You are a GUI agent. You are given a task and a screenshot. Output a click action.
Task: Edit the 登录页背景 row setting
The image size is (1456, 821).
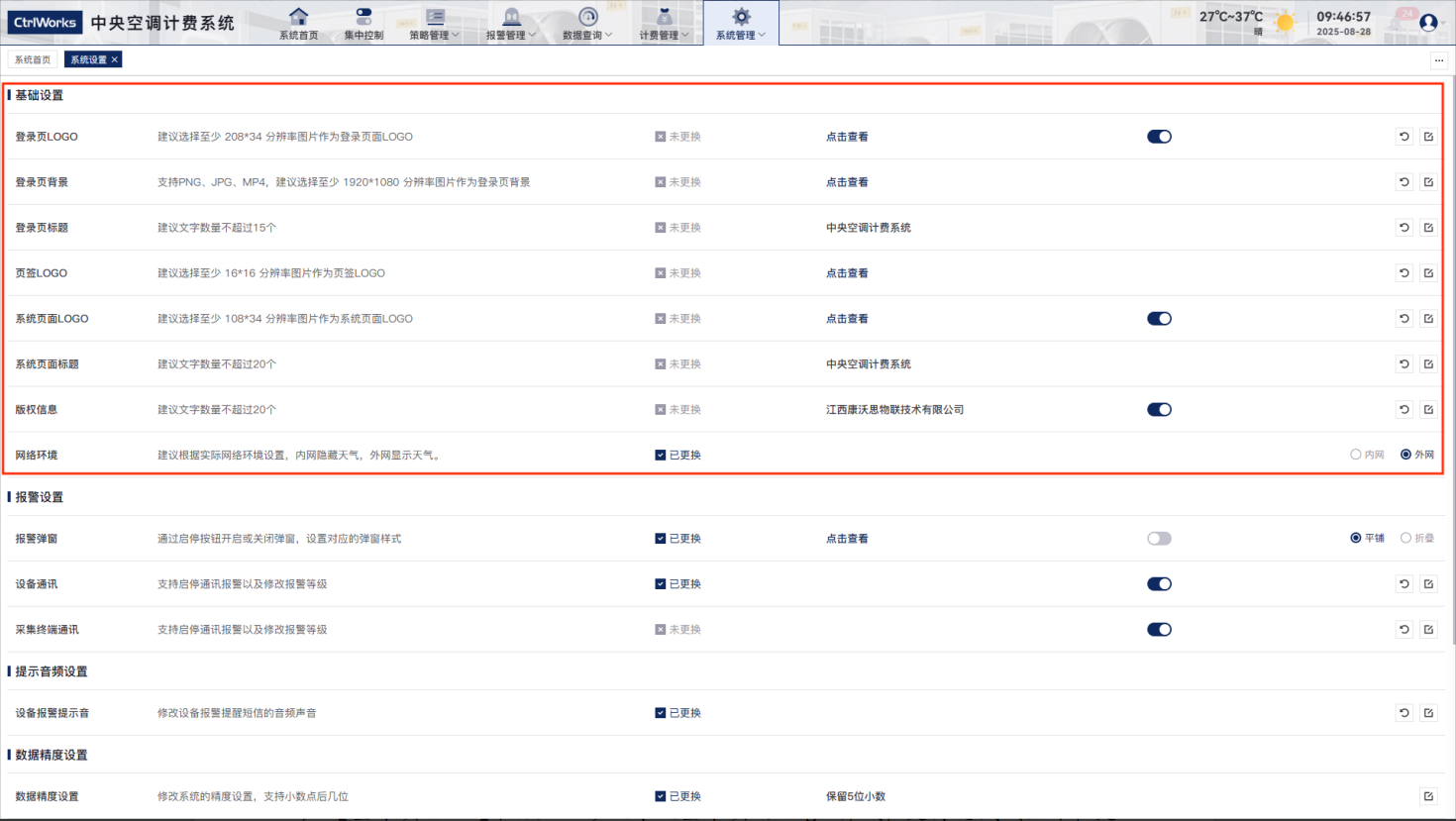pos(1428,182)
